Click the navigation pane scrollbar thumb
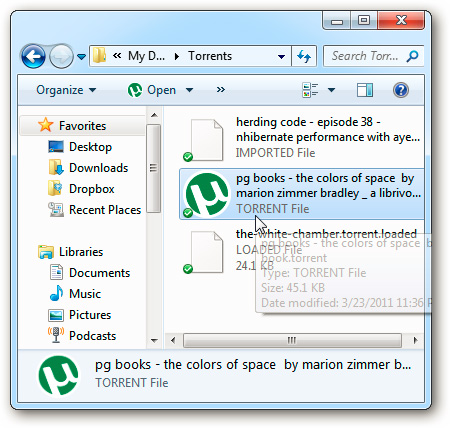The image size is (450, 428). 153,168
